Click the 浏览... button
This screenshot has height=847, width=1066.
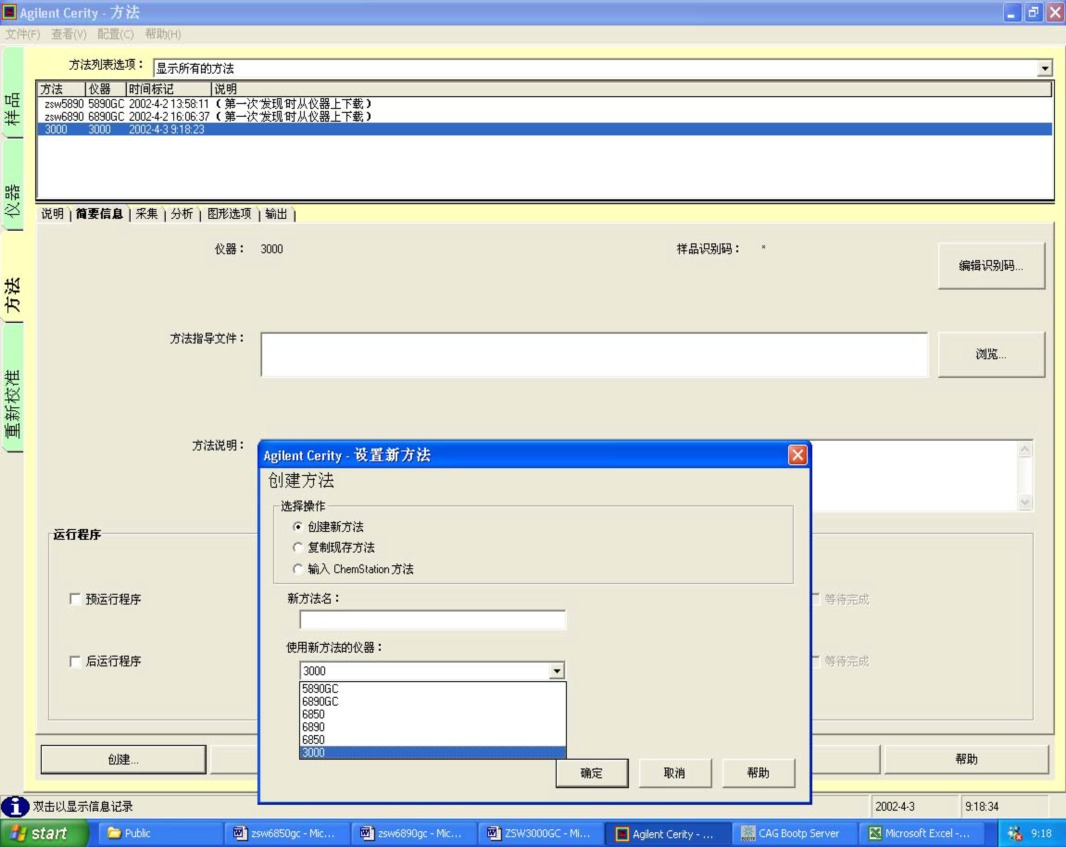coord(991,354)
